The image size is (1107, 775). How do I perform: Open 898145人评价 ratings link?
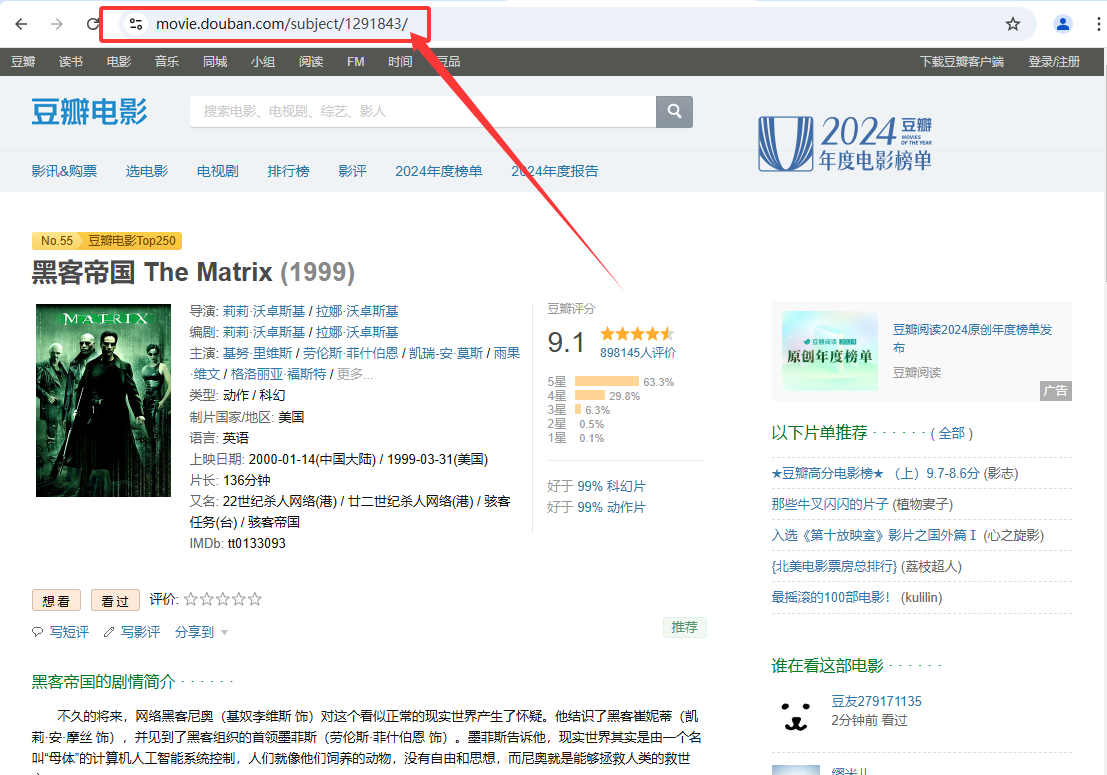point(638,352)
